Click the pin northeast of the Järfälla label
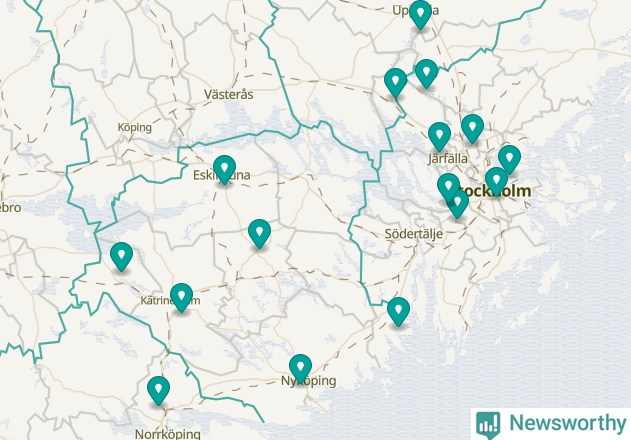 pos(472,129)
